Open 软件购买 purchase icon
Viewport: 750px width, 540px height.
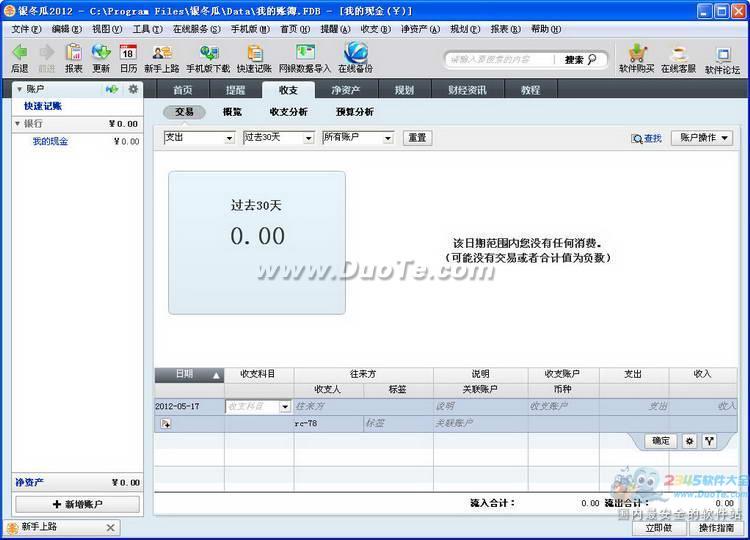click(636, 58)
